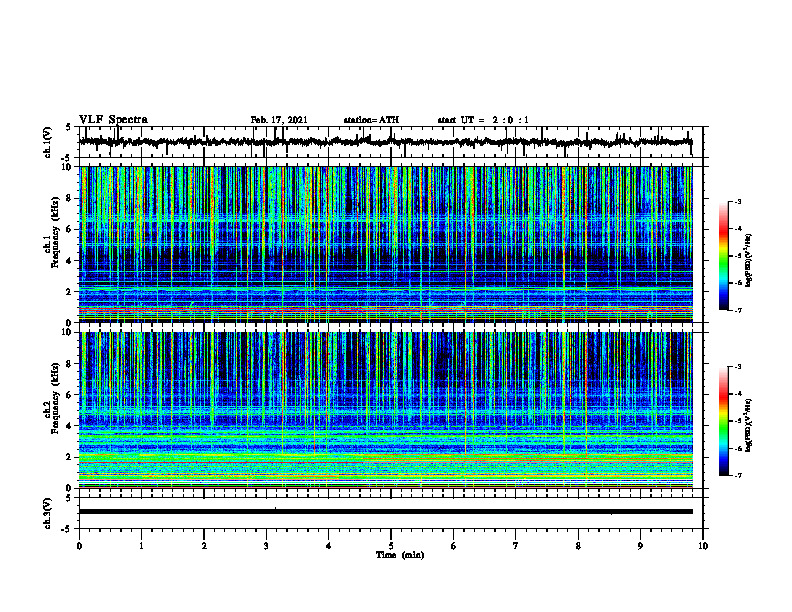Click time axis tick label "7"
This screenshot has width=792, height=612.
516,546
